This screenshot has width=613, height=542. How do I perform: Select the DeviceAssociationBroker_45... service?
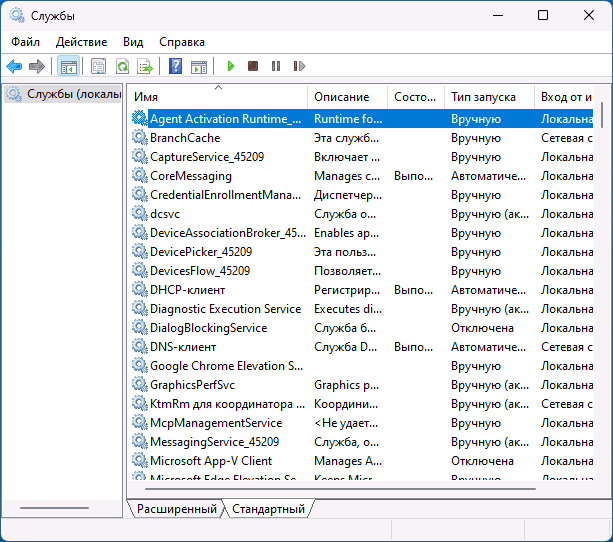click(228, 233)
